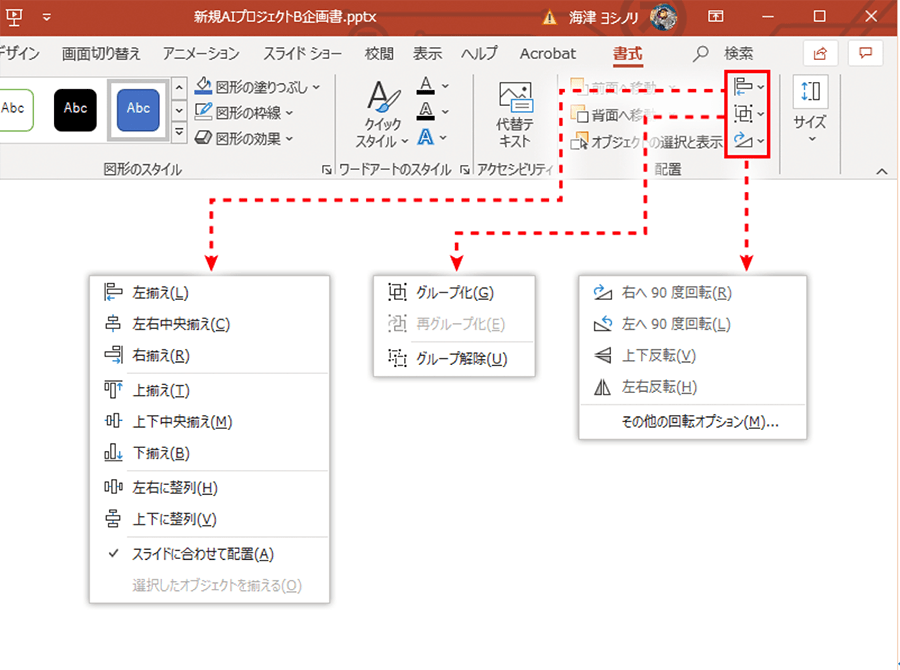Open 図形の効果 shape effects menu
This screenshot has height=670, width=900.
(x=244, y=138)
